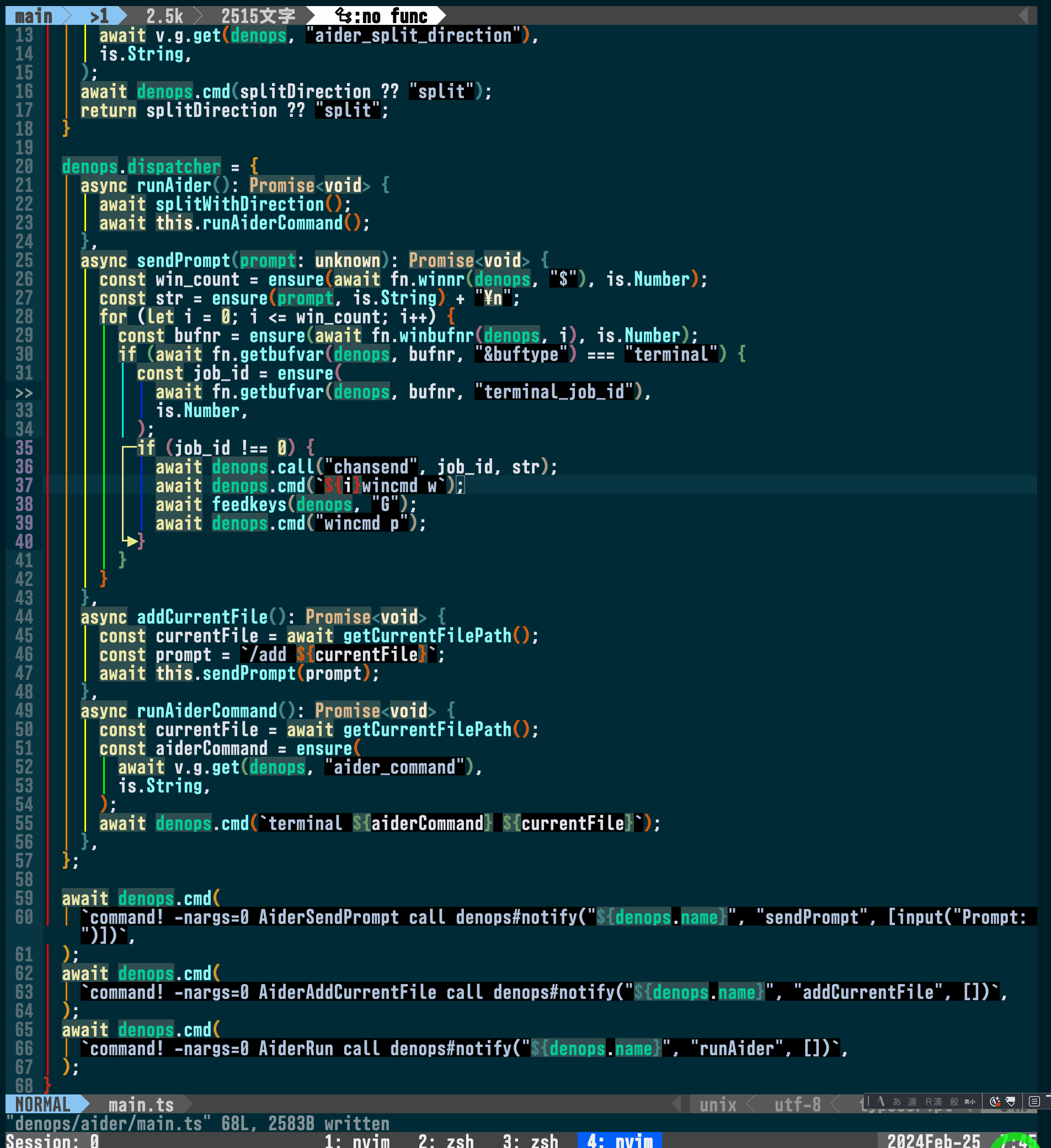Click the 'utf-8' encoding indicator
The width and height of the screenshot is (1051, 1148).
(797, 1104)
